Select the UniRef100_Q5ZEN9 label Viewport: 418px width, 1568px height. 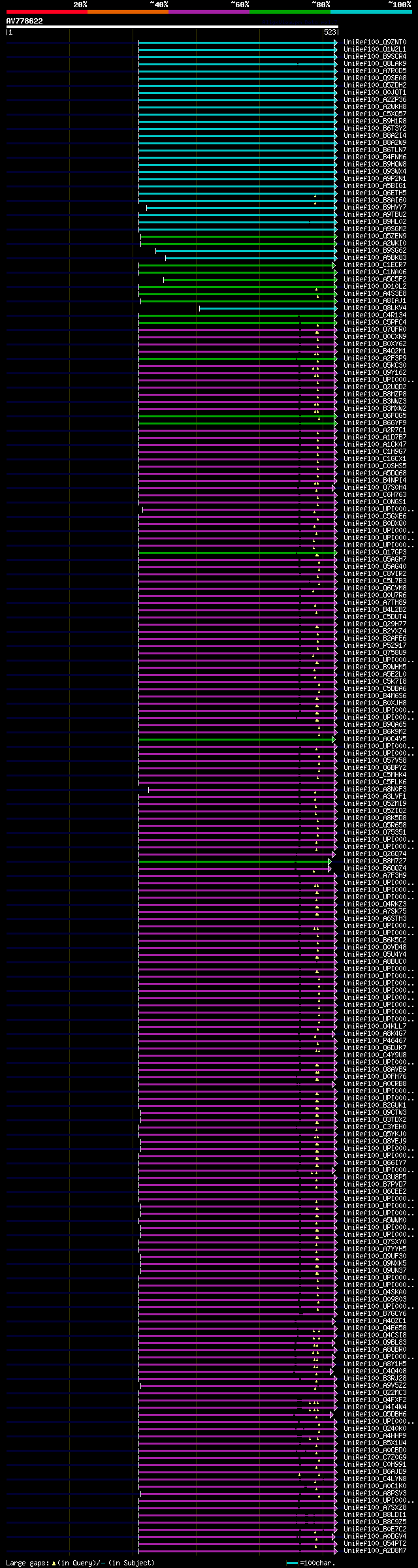pyautogui.click(x=375, y=236)
